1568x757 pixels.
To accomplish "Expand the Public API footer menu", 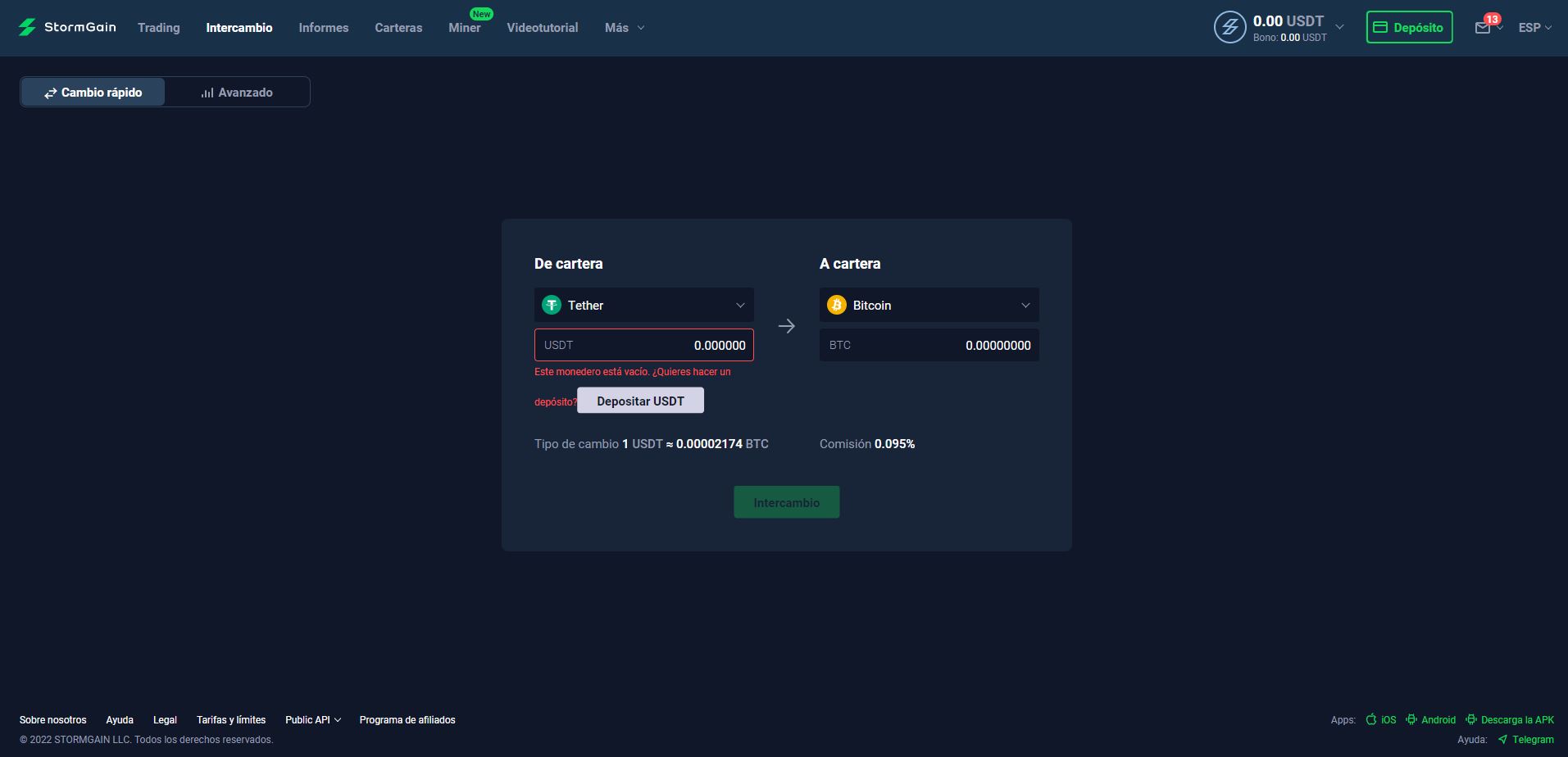I will [x=313, y=719].
